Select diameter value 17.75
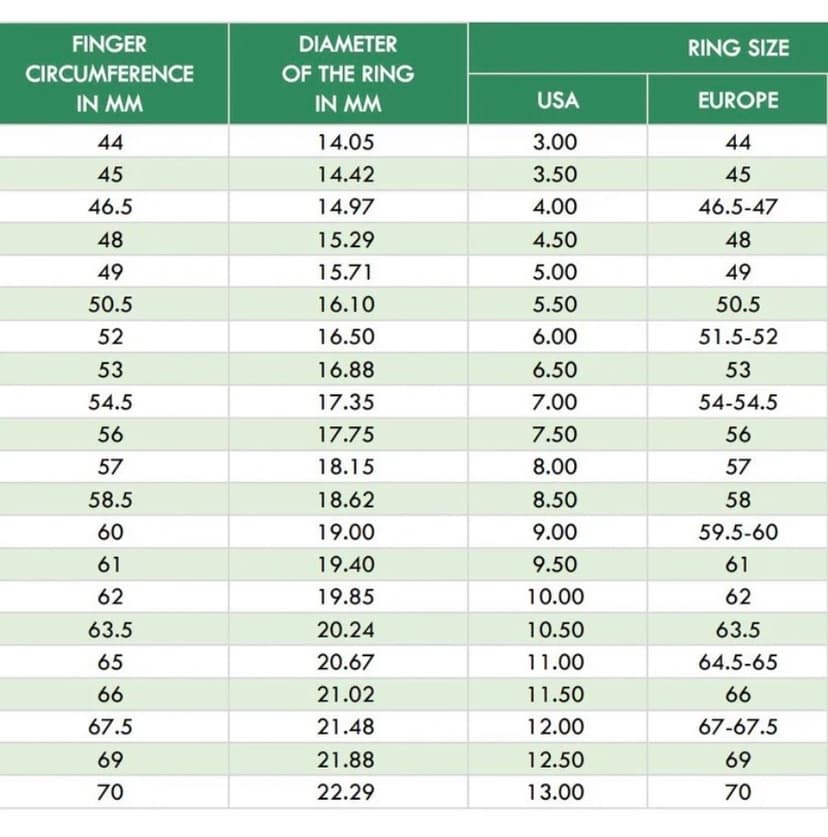The height and width of the screenshot is (837, 828). point(347,435)
